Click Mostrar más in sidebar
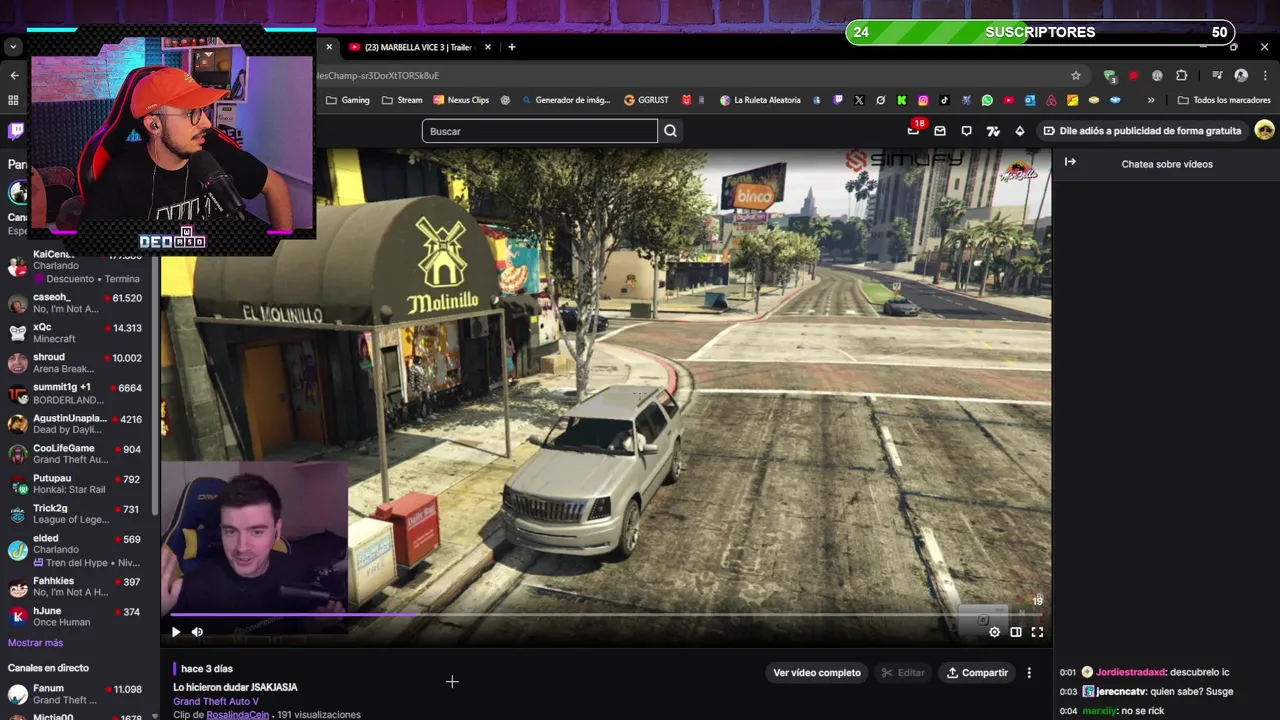This screenshot has height=720, width=1280. coord(35,643)
